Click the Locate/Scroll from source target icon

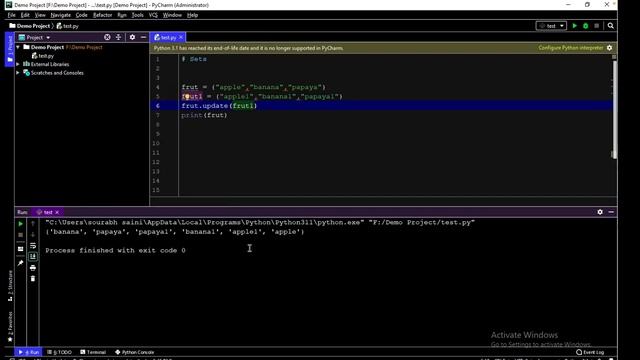[107, 37]
